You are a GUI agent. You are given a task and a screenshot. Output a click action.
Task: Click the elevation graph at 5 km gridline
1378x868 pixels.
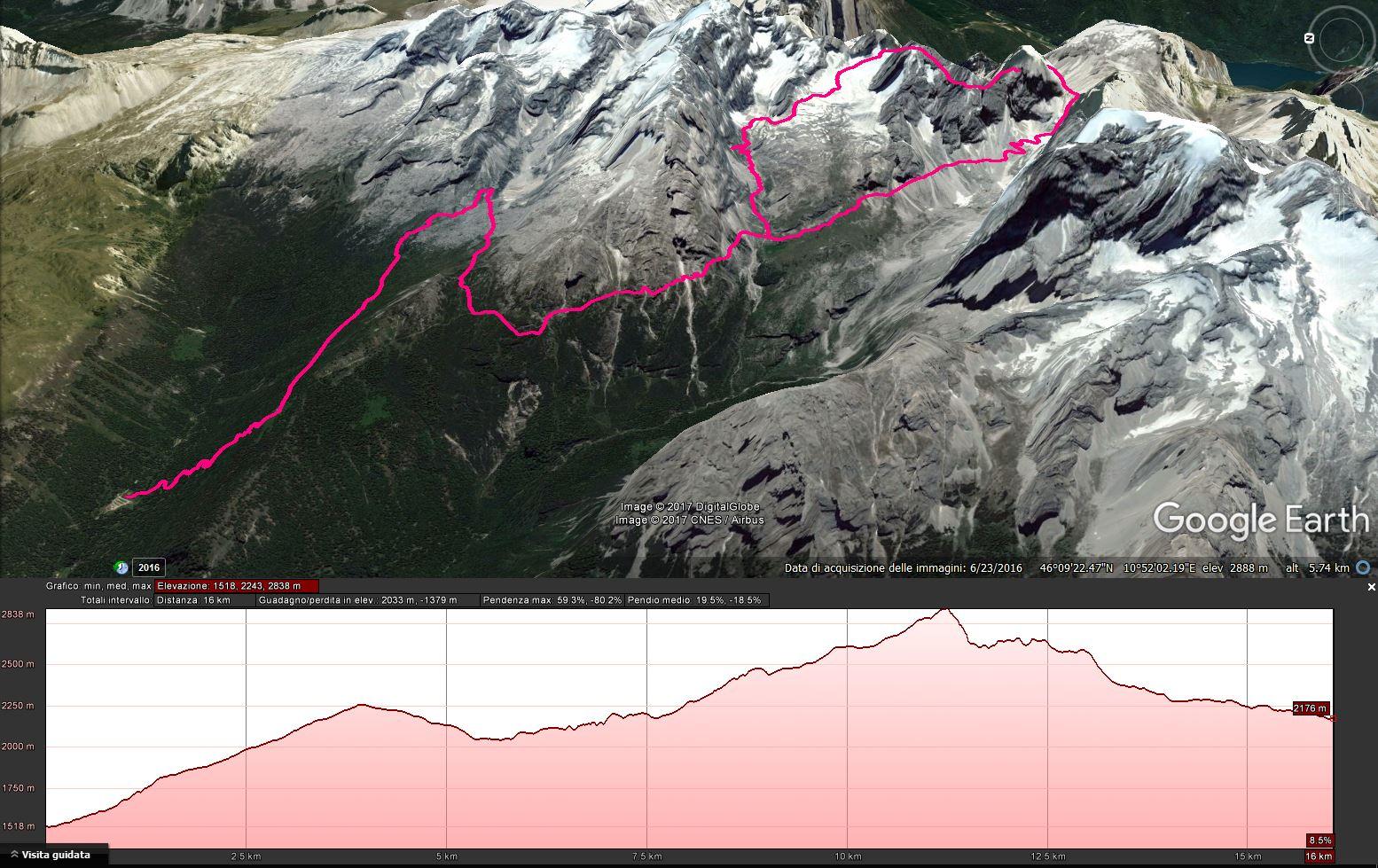[x=447, y=729]
